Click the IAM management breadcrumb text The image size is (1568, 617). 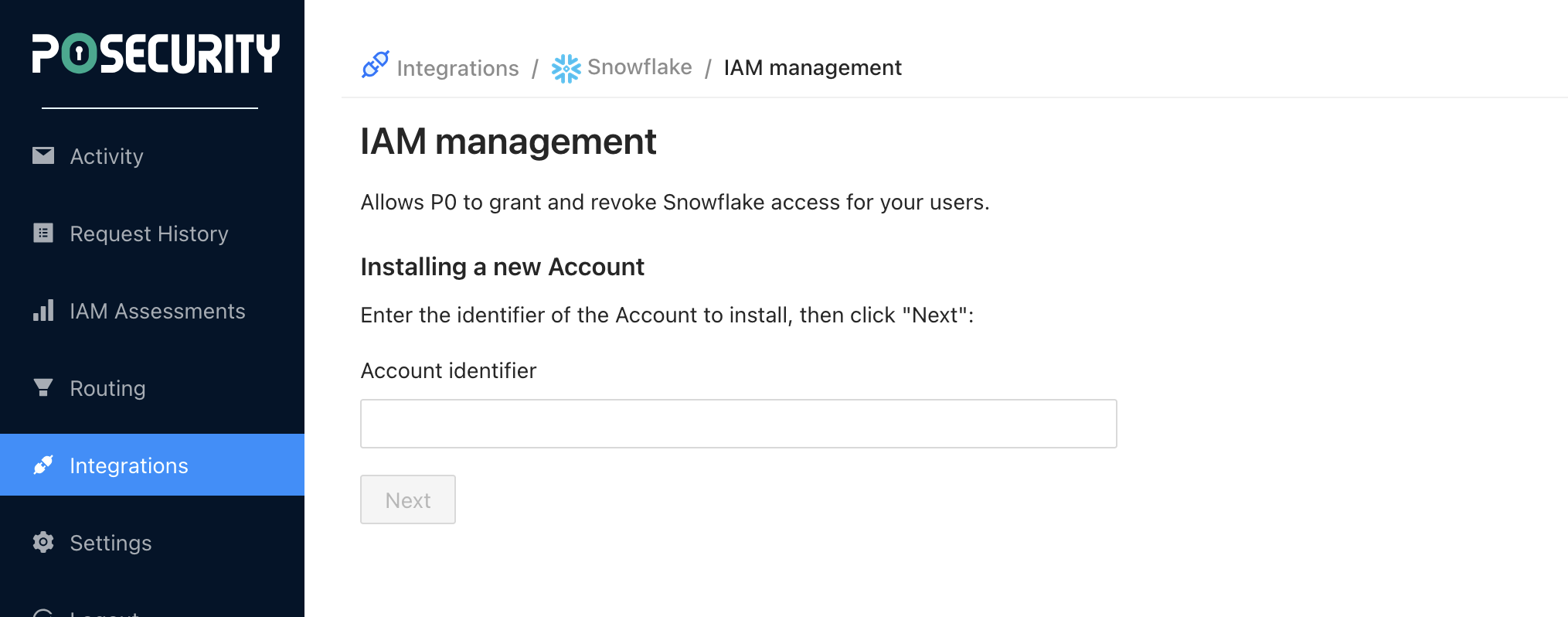[x=812, y=68]
